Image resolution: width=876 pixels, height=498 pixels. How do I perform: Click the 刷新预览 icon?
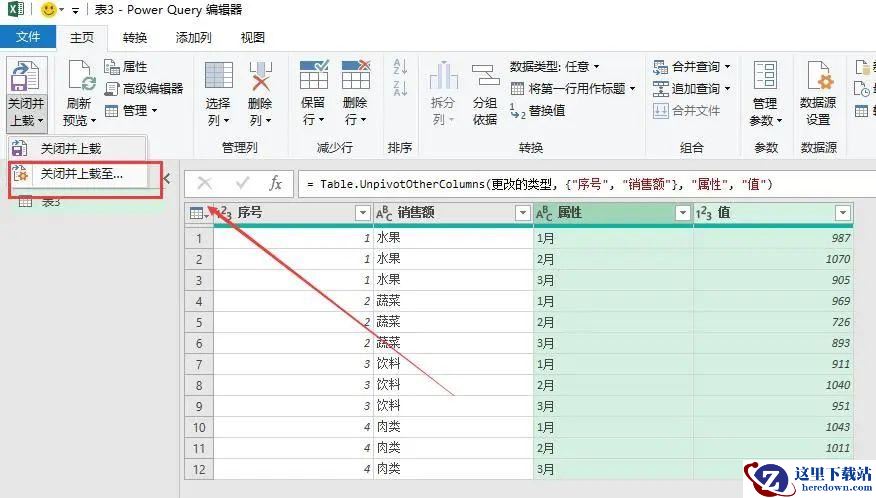(x=80, y=76)
